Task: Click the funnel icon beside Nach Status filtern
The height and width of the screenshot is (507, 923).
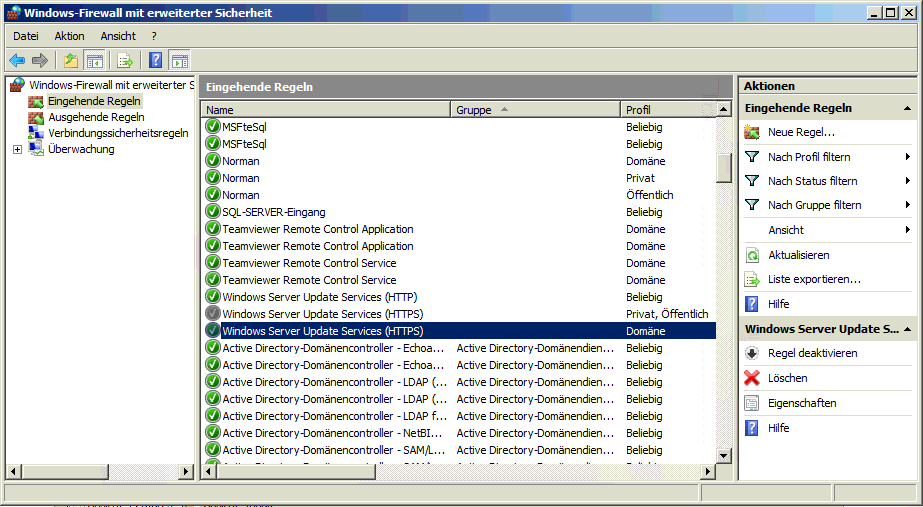Action: 752,181
